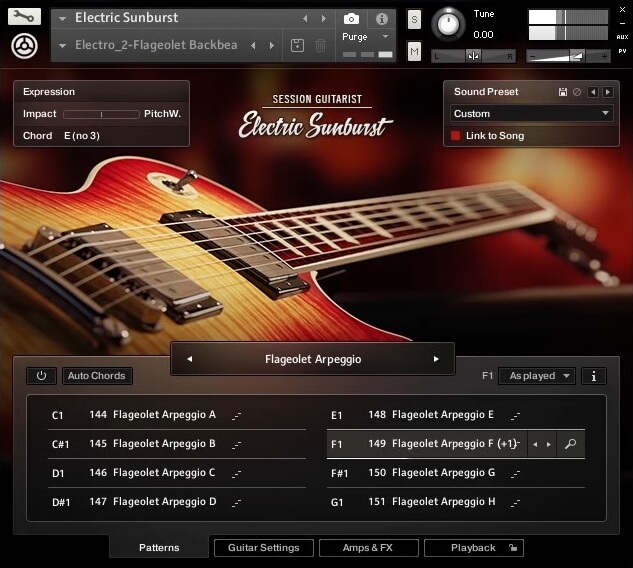Go to previous instrument arrow

pos(305,19)
